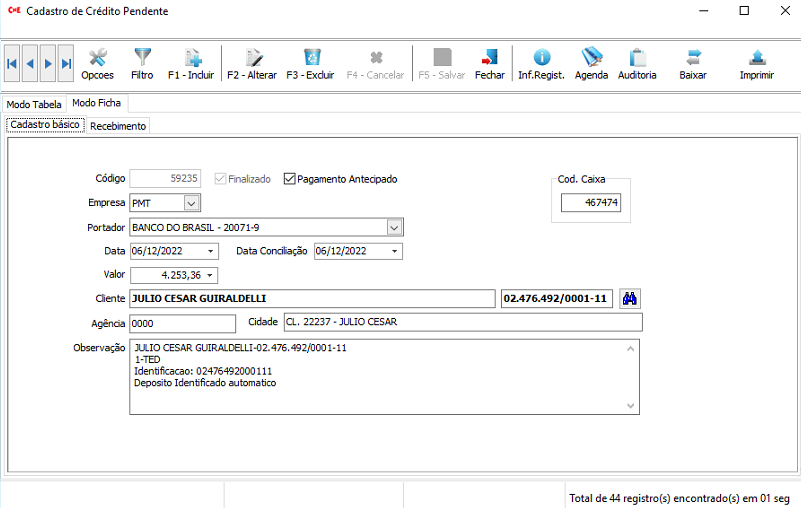
Task: Open the Data Conciliação date picker
Action: 395,251
